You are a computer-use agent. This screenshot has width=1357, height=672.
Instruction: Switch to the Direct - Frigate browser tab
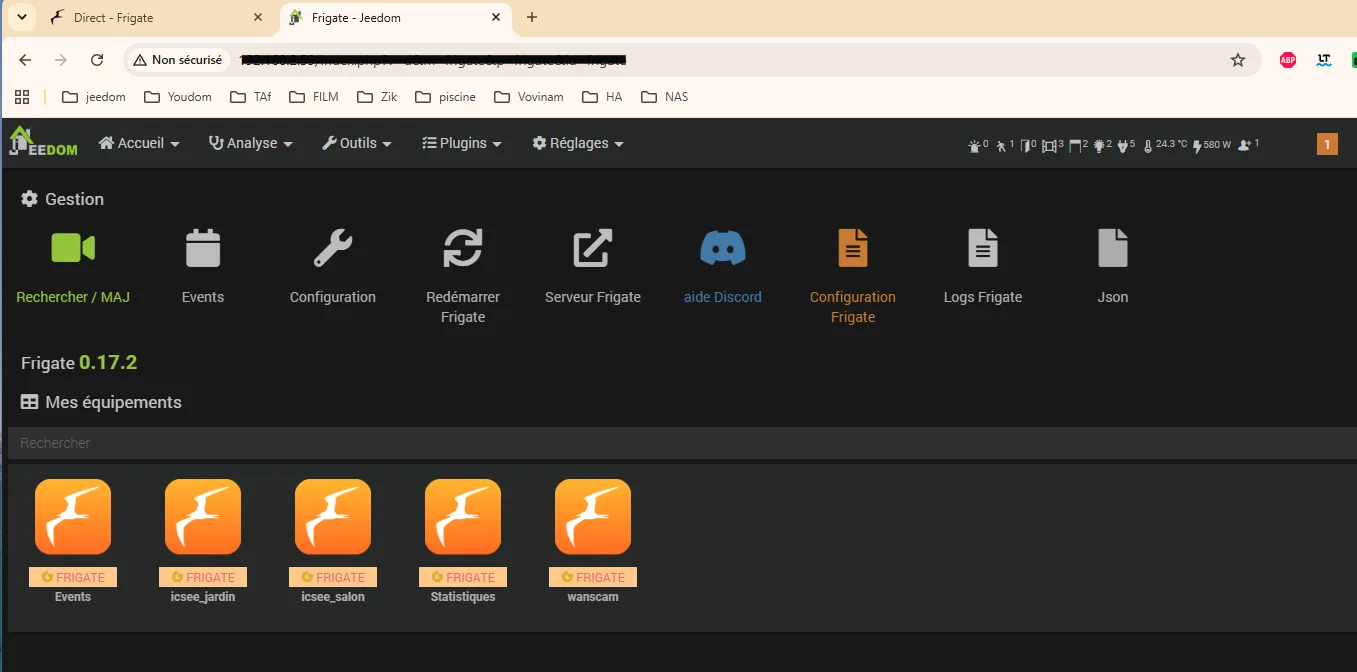point(156,18)
